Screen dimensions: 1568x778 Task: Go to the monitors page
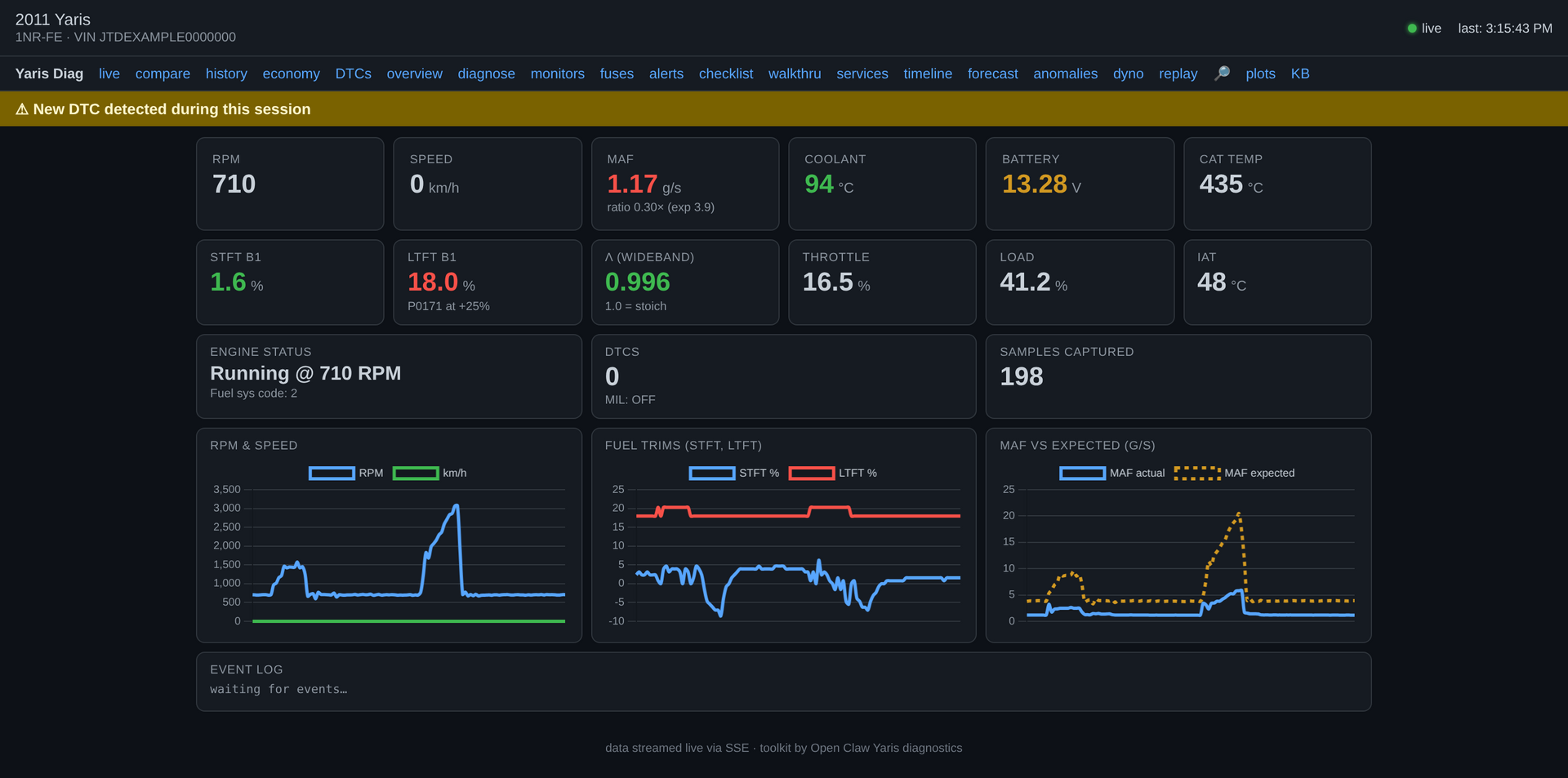(557, 73)
